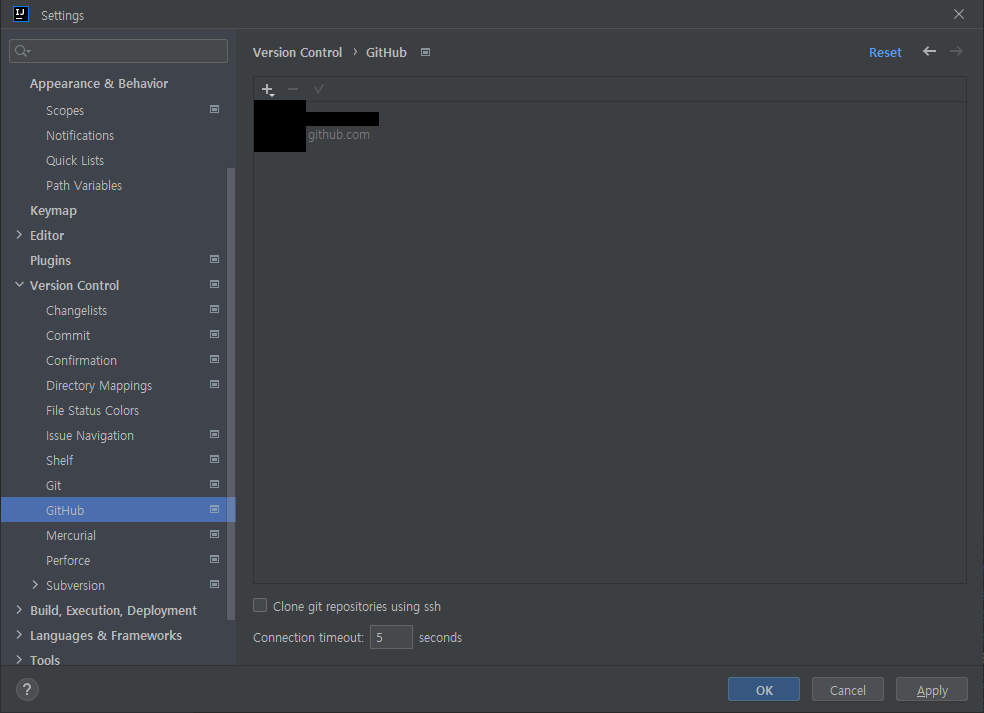This screenshot has width=984, height=713.
Task: Open Mercurial settings page
Action: [70, 535]
